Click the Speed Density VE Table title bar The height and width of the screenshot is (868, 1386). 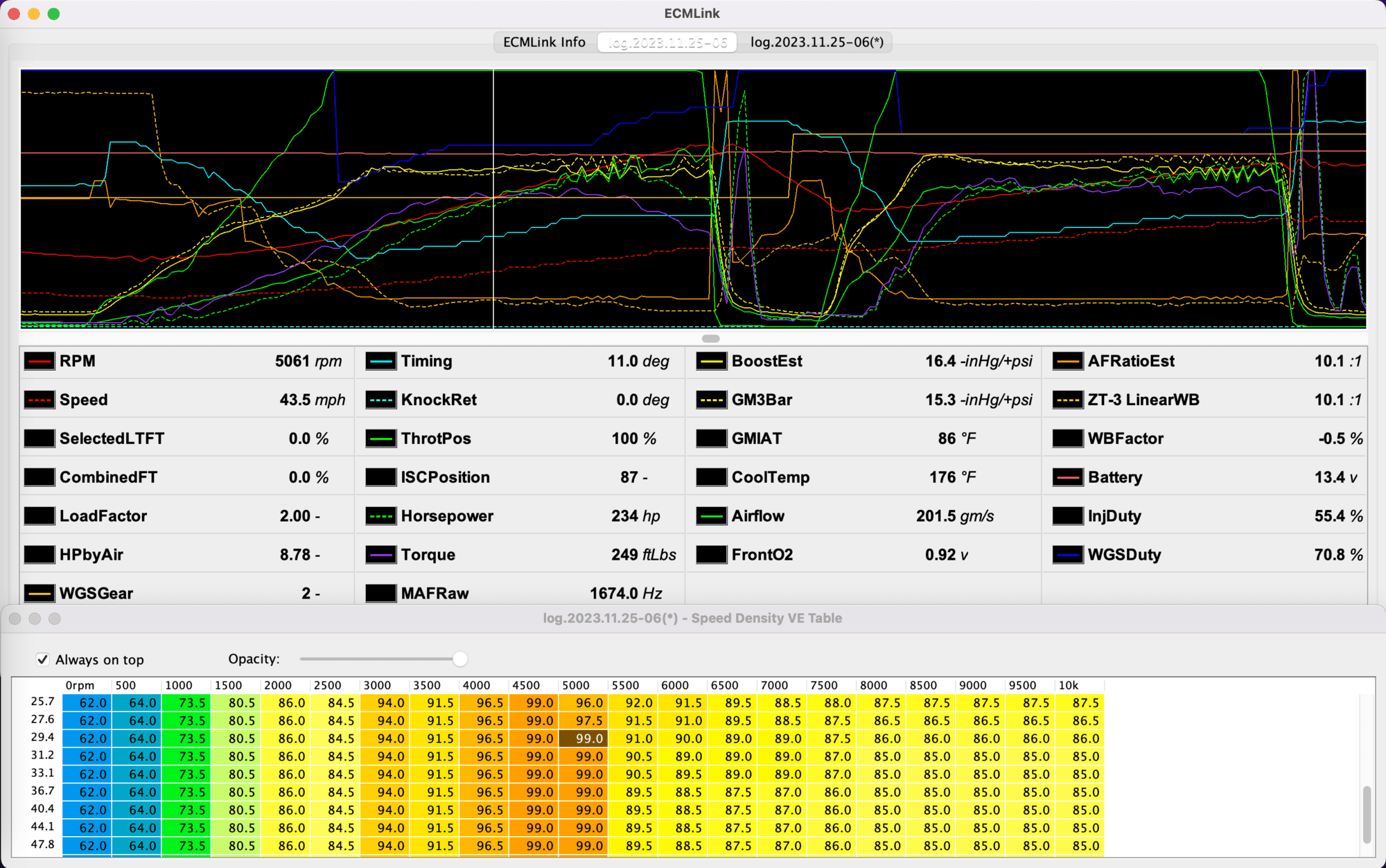point(692,618)
